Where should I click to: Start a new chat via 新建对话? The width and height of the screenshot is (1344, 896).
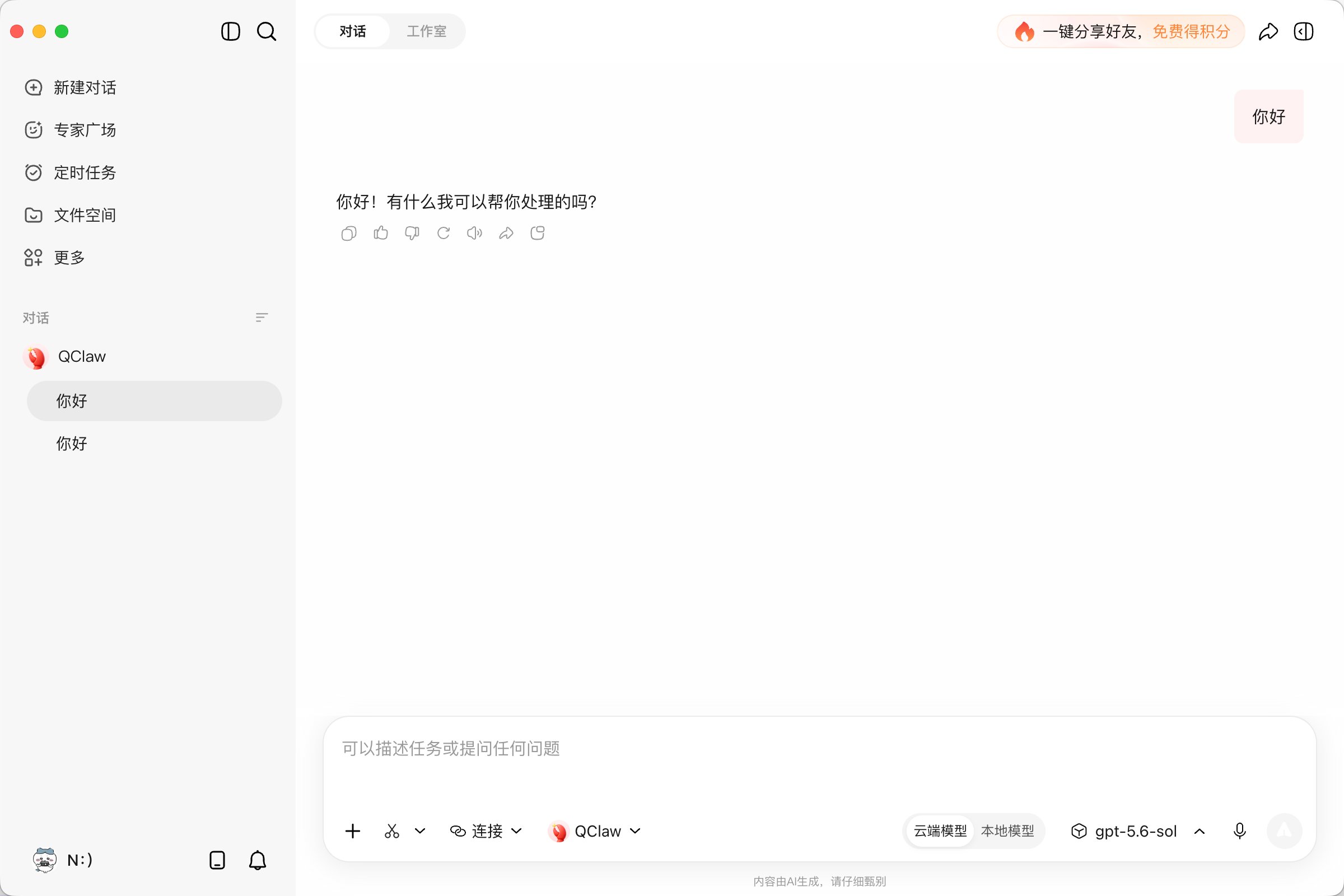point(71,87)
